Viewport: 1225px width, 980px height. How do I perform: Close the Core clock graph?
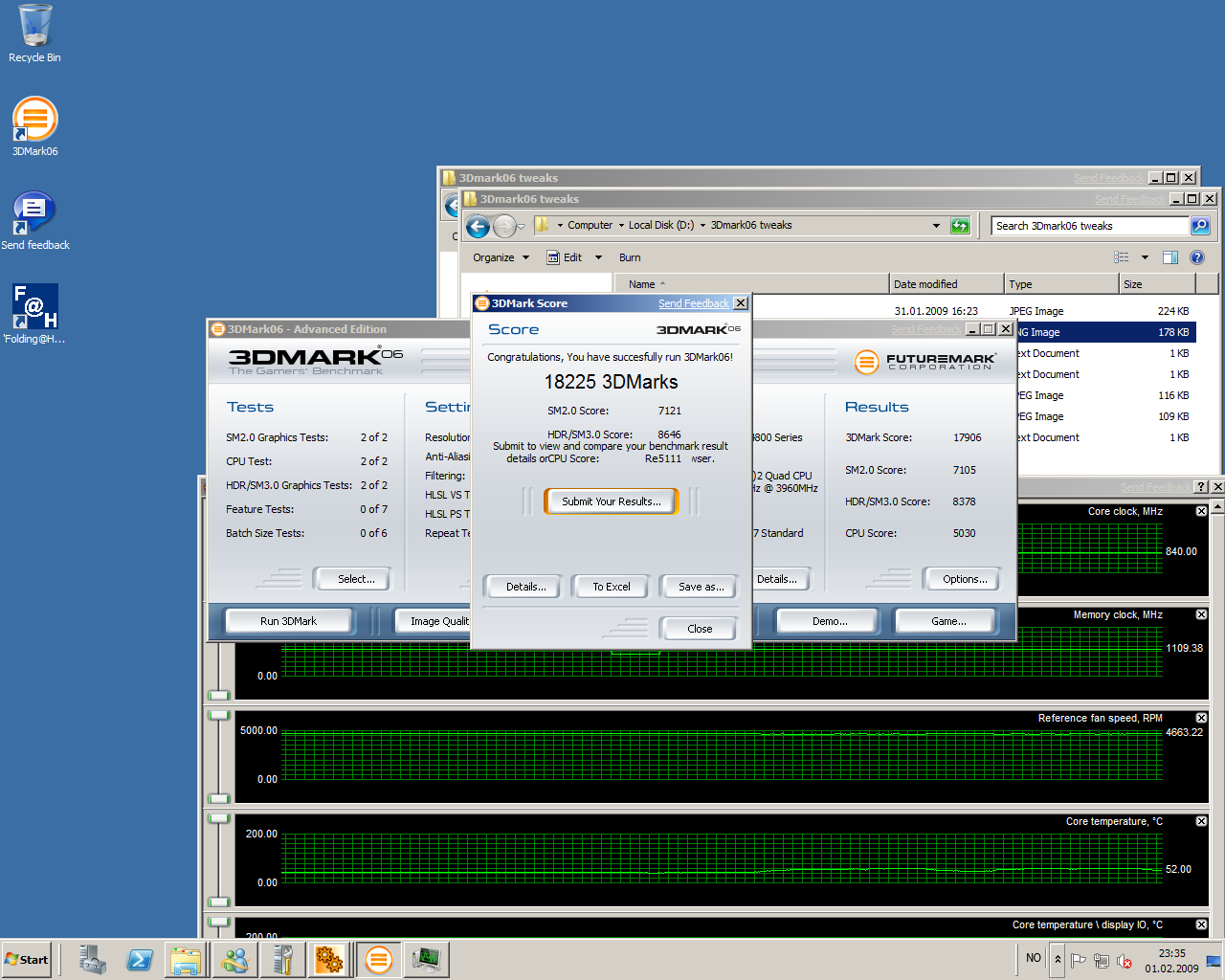tap(1201, 511)
